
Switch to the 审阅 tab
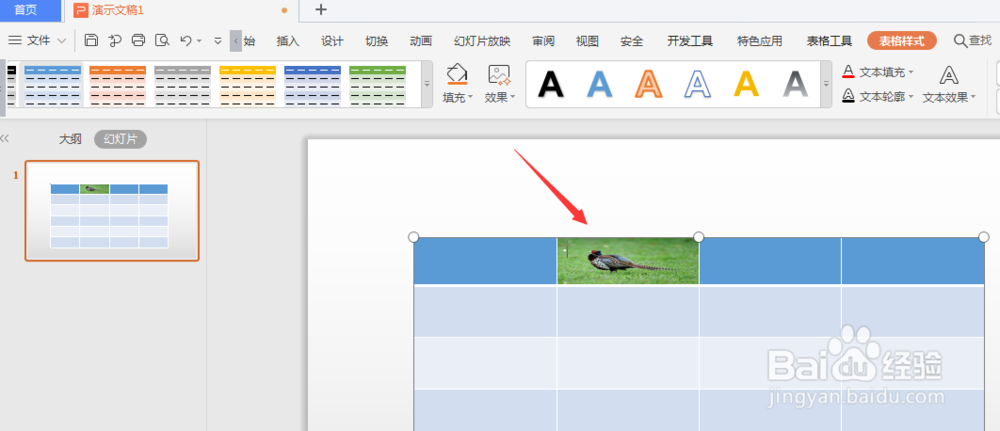(543, 41)
